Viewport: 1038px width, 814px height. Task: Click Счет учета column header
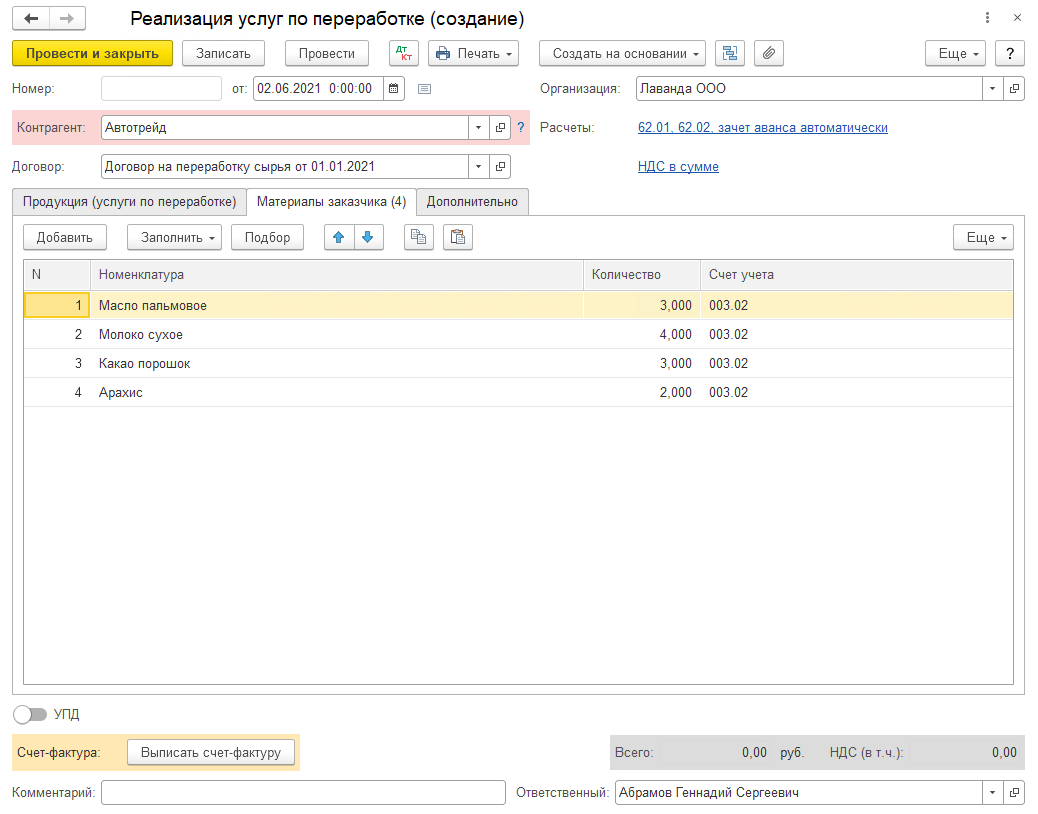pos(857,275)
